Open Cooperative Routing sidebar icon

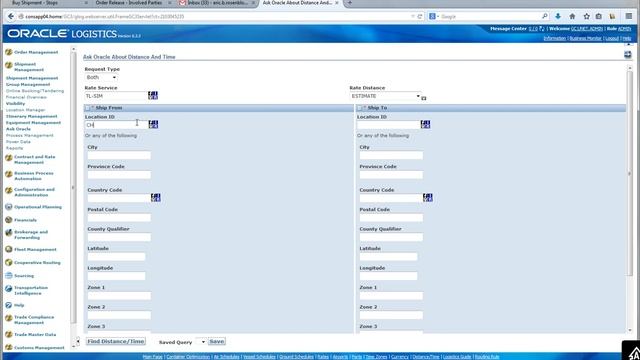pyautogui.click(x=9, y=262)
